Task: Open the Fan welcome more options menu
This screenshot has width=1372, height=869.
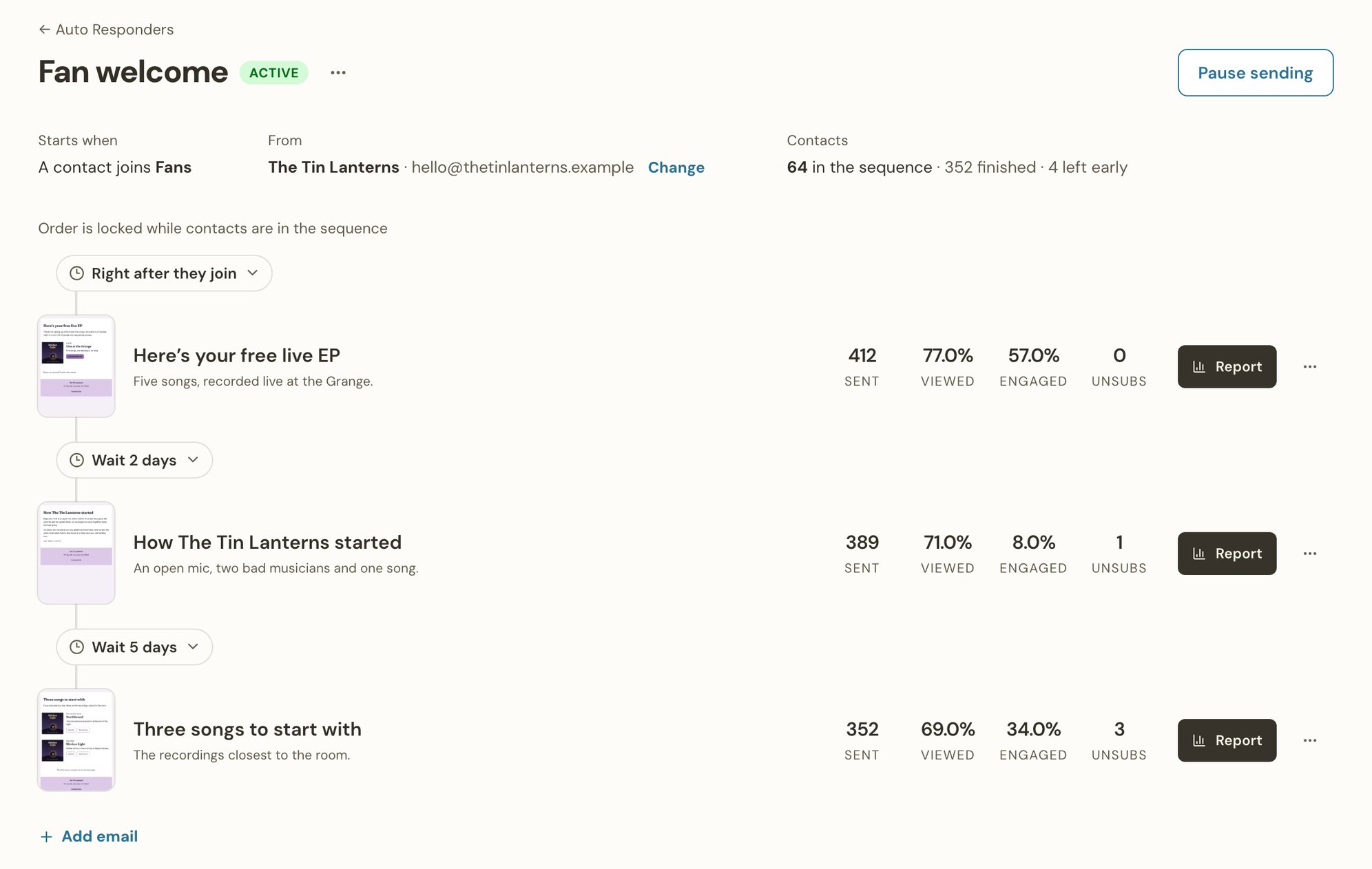Action: click(337, 73)
